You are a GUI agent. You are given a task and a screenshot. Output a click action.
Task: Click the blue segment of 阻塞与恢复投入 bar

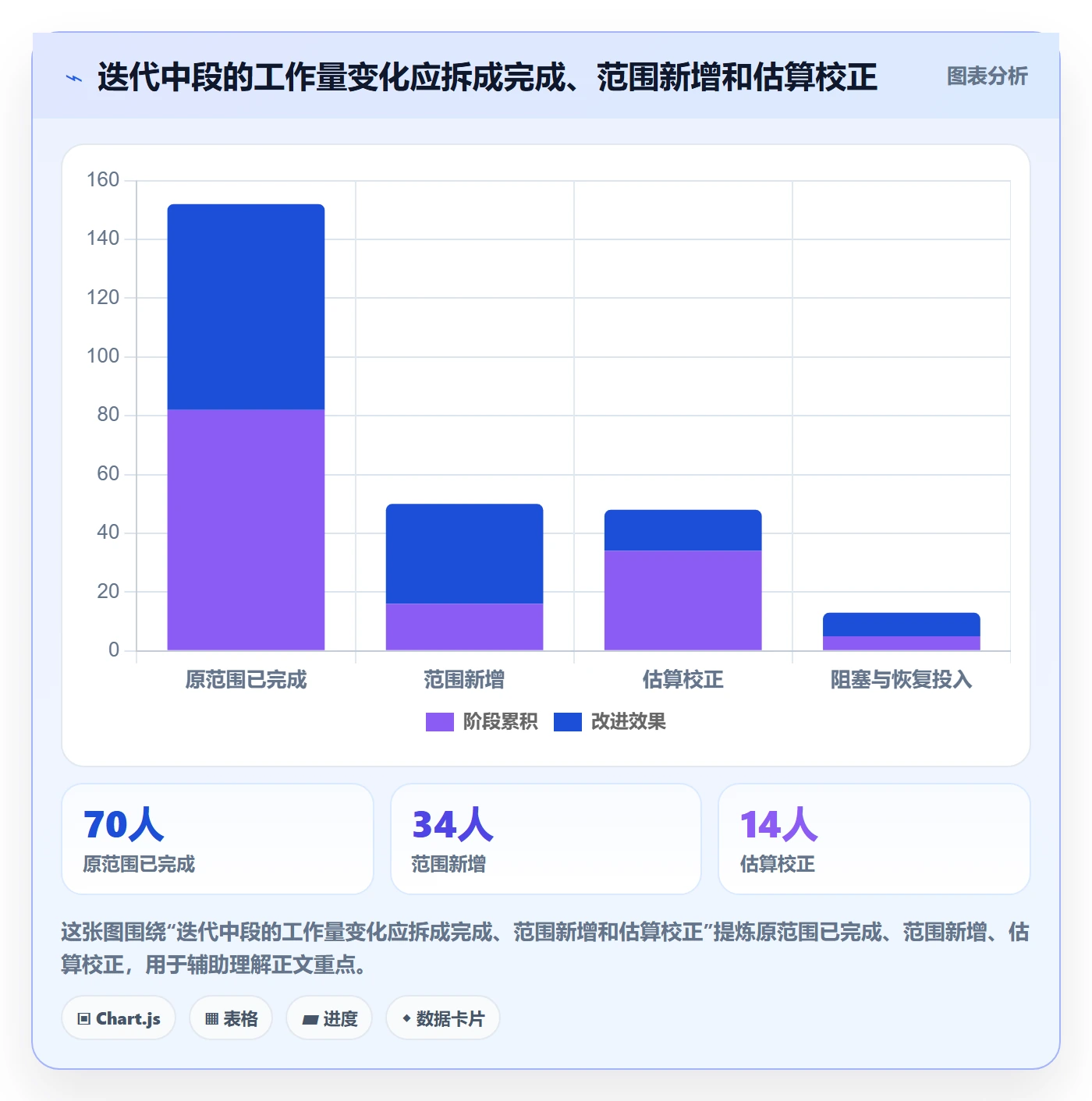[x=901, y=625]
